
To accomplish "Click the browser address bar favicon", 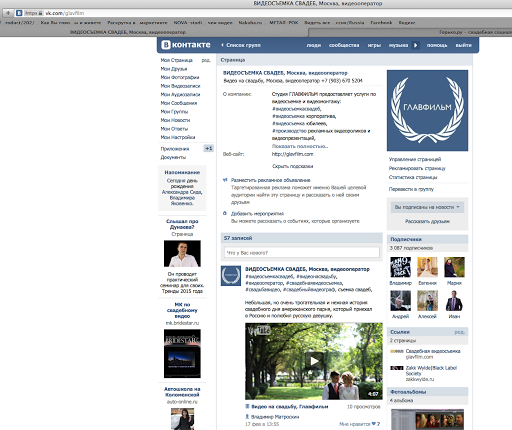I will [x=19, y=13].
